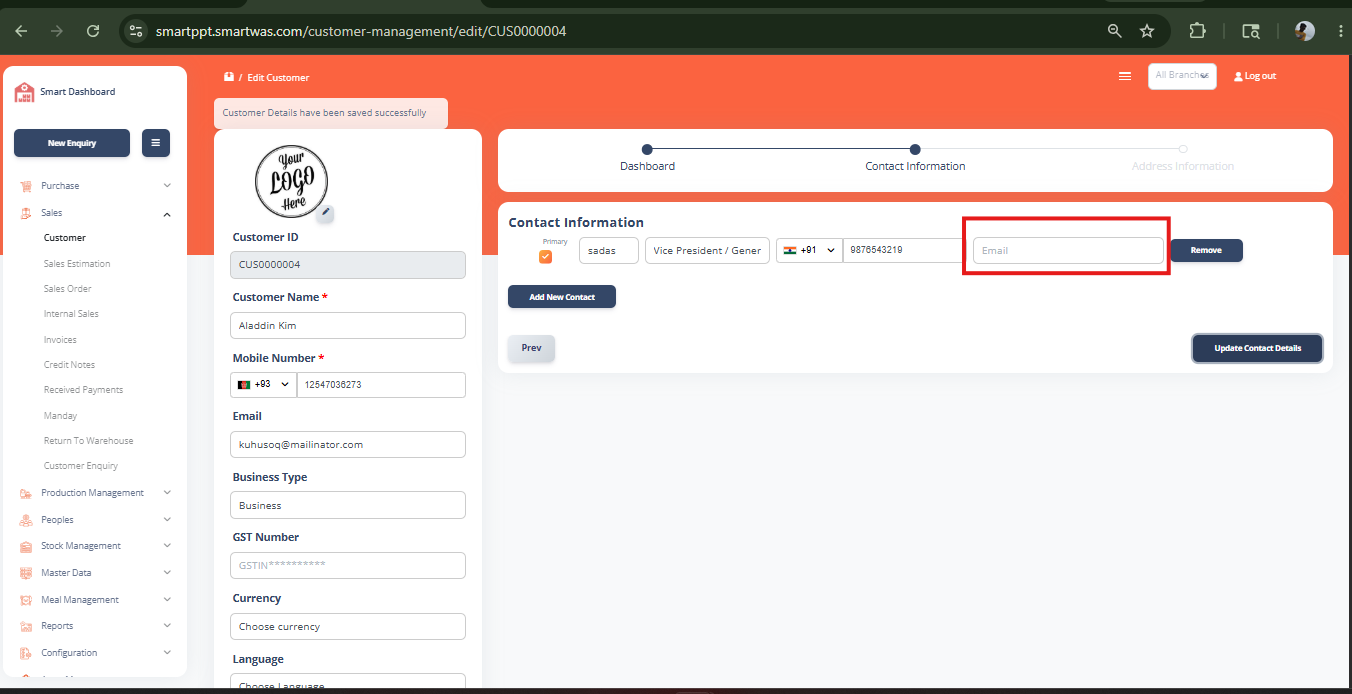Collapse the Sales menu chevron
This screenshot has width=1352, height=694.
[x=167, y=213]
